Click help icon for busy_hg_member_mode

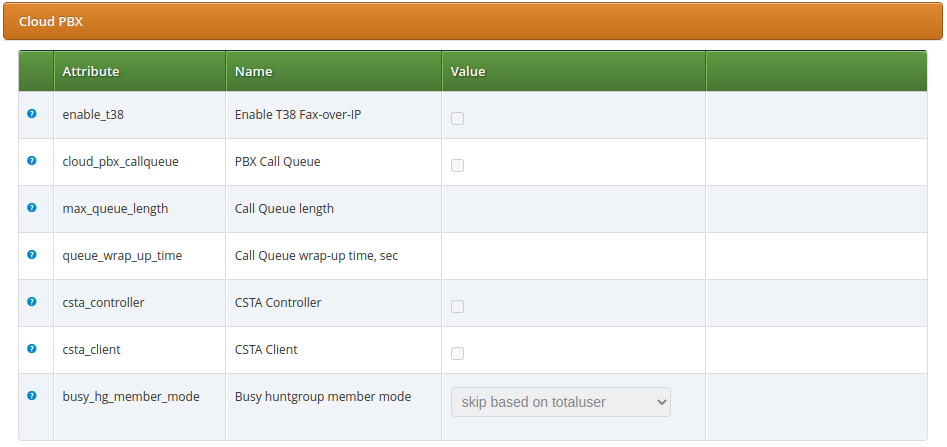[32, 396]
